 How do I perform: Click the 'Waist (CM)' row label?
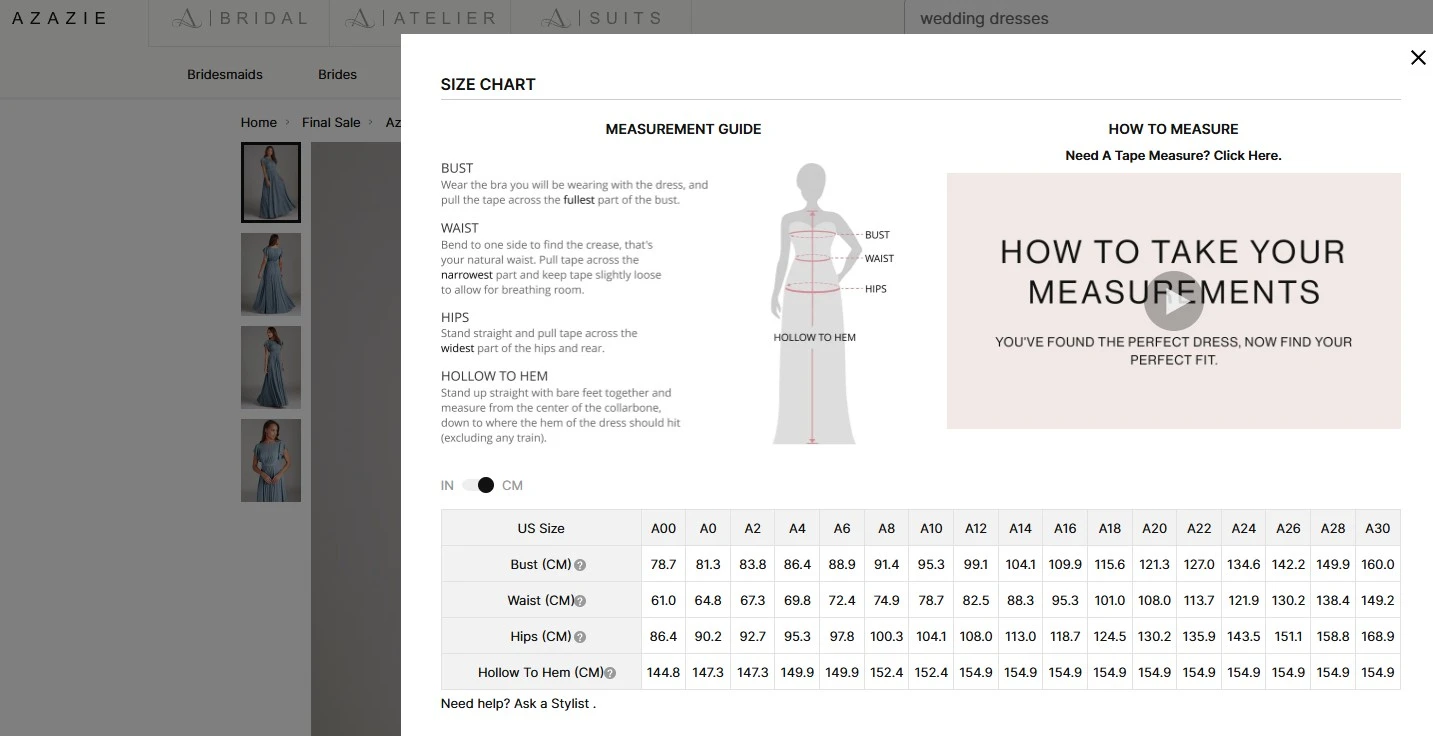[541, 600]
